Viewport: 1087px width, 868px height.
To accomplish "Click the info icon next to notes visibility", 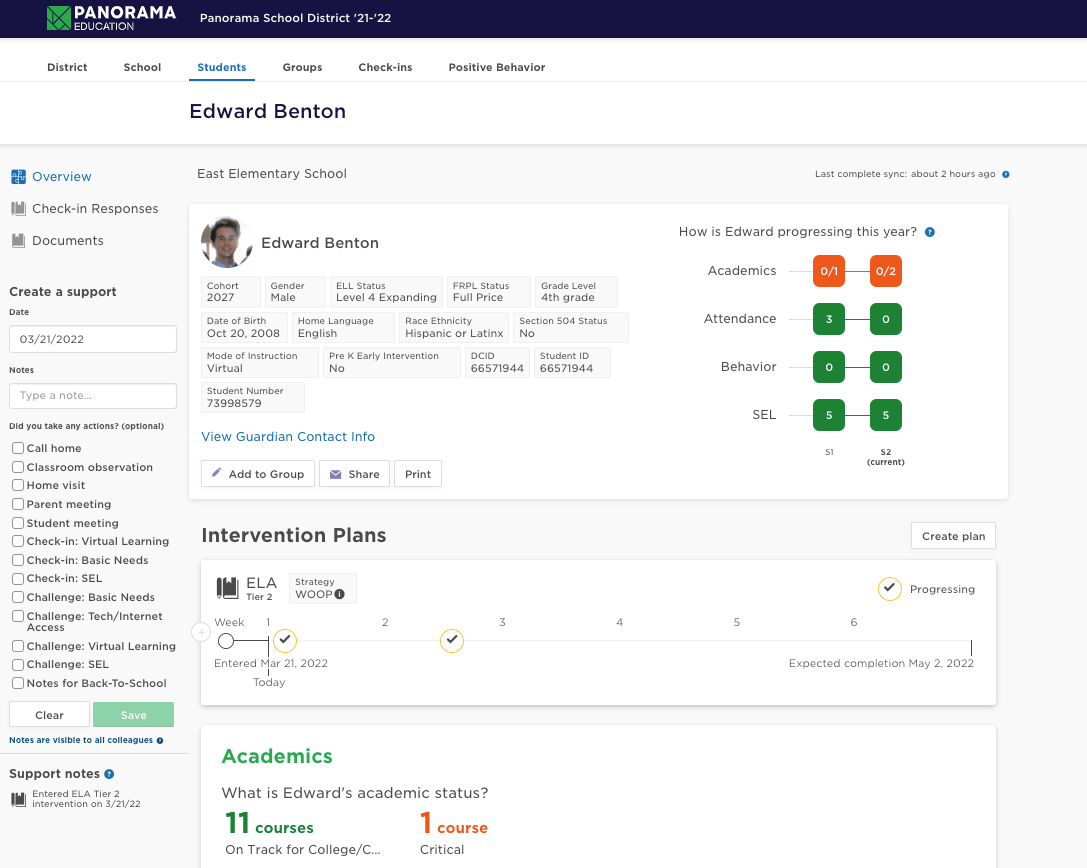I will pyautogui.click(x=160, y=741).
